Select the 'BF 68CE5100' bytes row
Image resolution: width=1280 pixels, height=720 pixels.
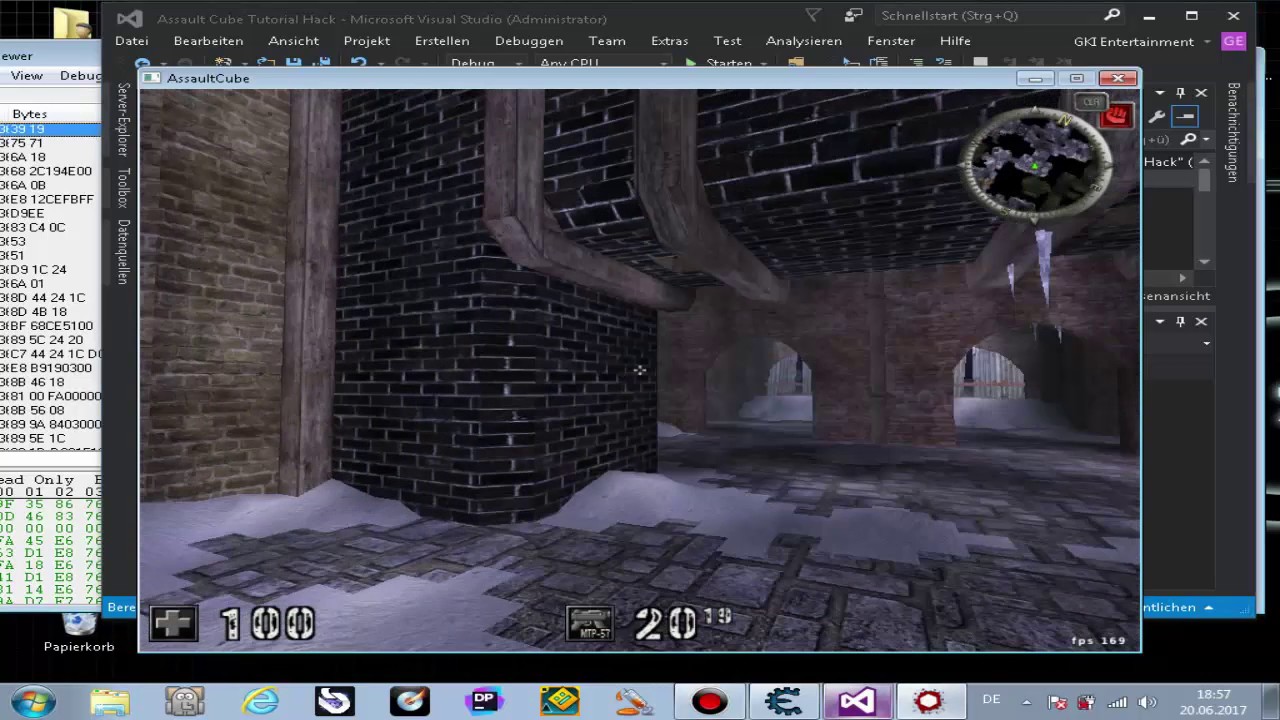click(50, 326)
